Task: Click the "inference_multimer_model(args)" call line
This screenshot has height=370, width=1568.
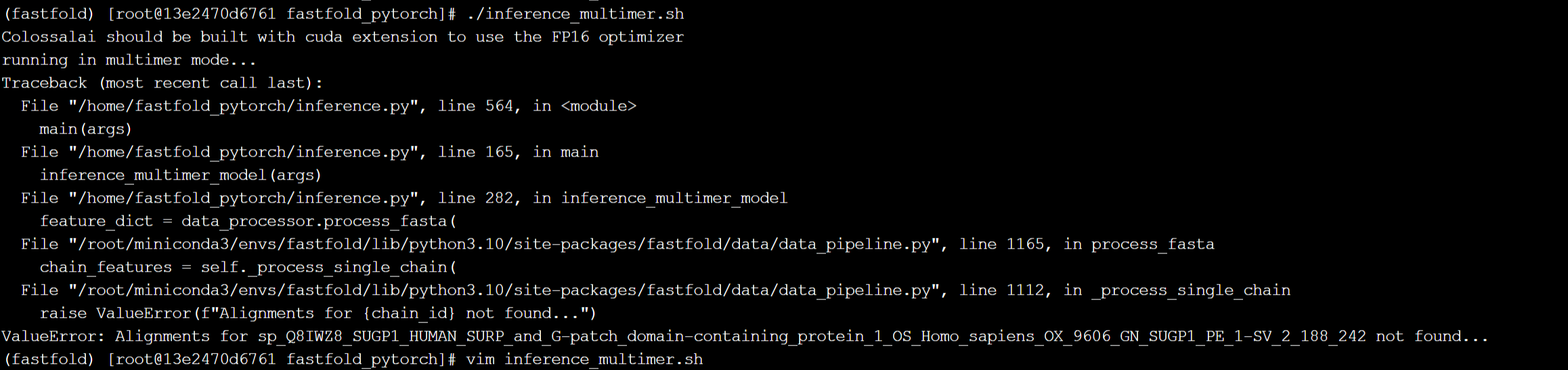Action: coord(180,176)
